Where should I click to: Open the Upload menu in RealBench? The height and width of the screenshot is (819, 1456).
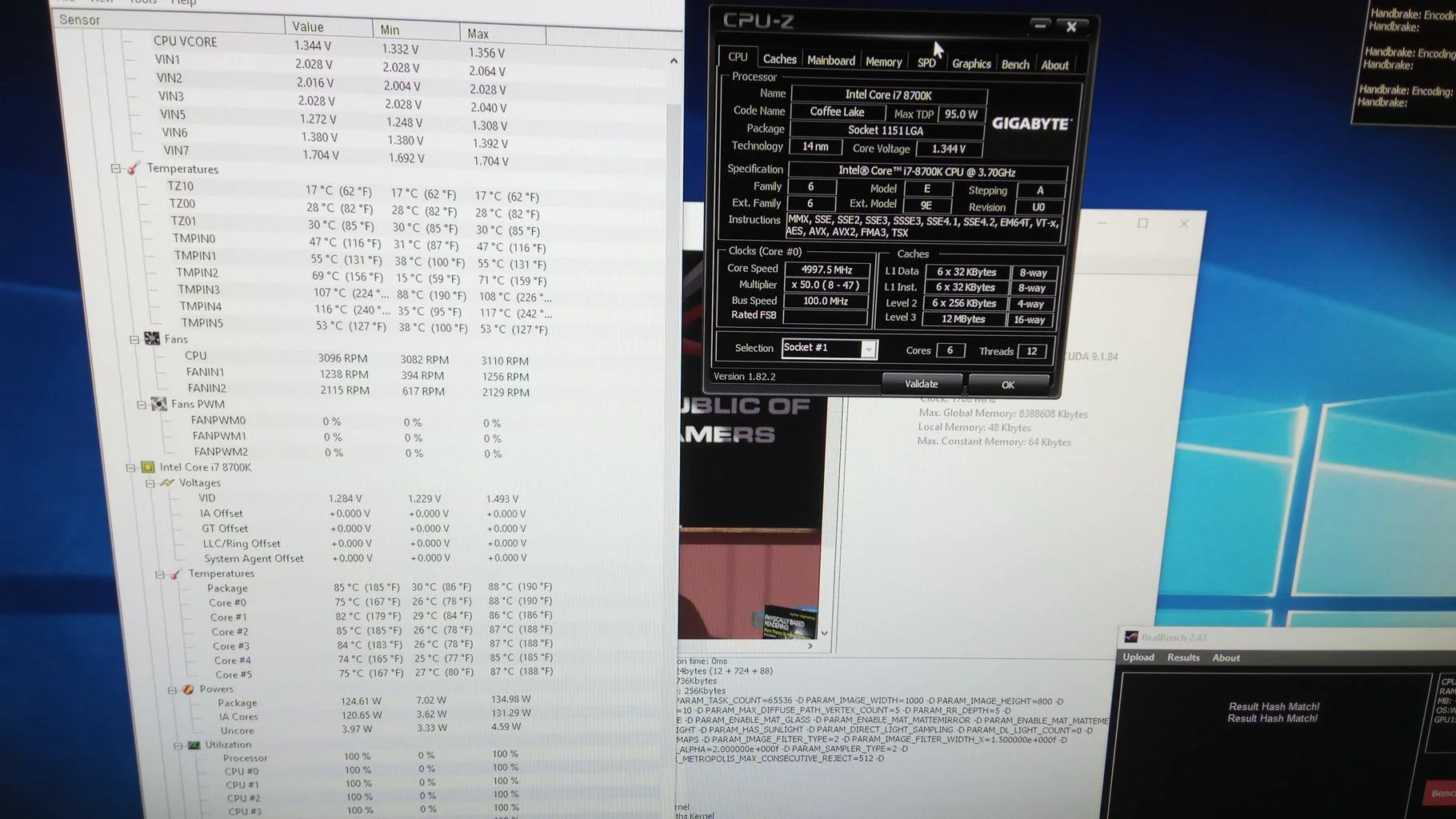tap(1138, 657)
